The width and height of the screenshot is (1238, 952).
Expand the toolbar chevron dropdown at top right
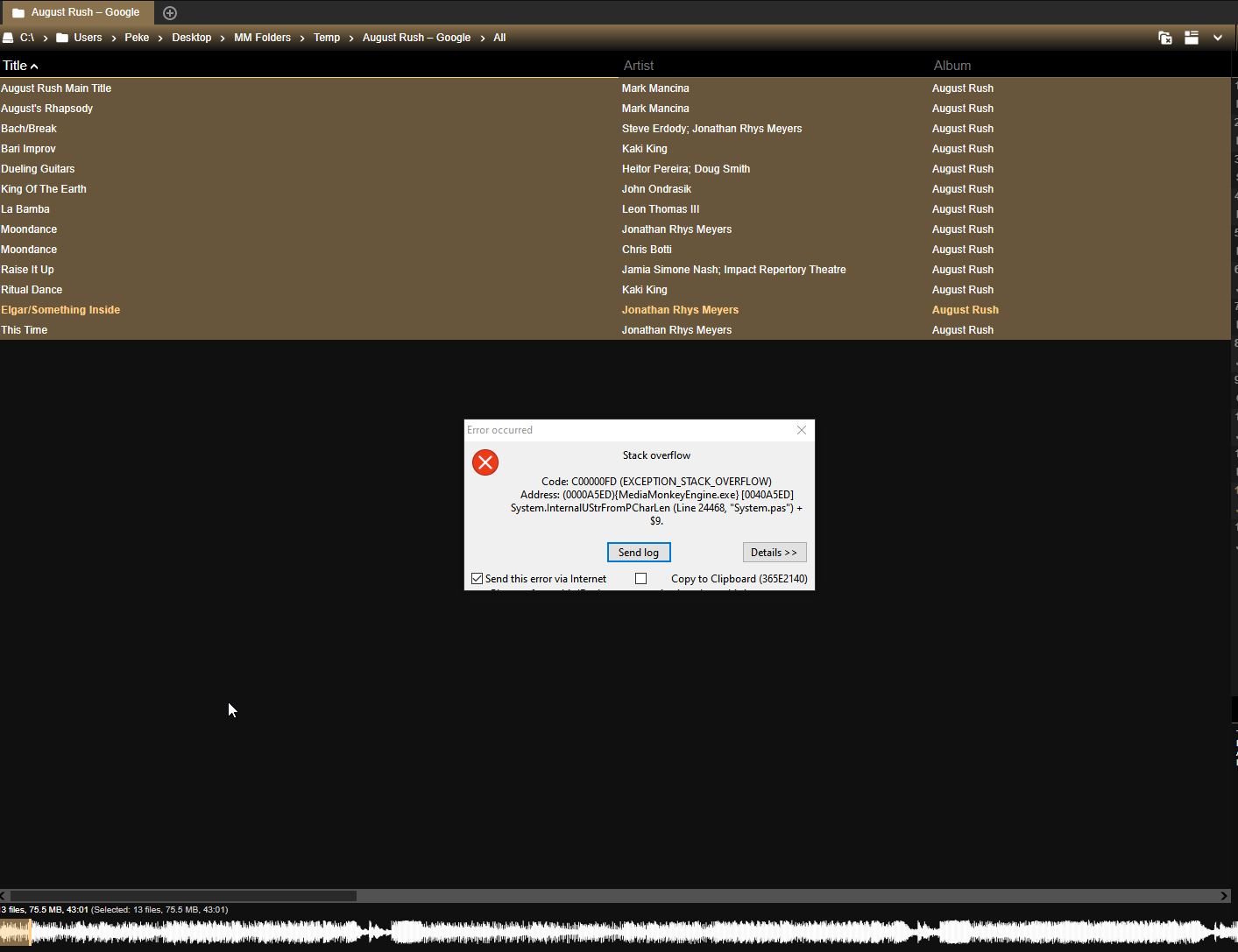[x=1218, y=38]
